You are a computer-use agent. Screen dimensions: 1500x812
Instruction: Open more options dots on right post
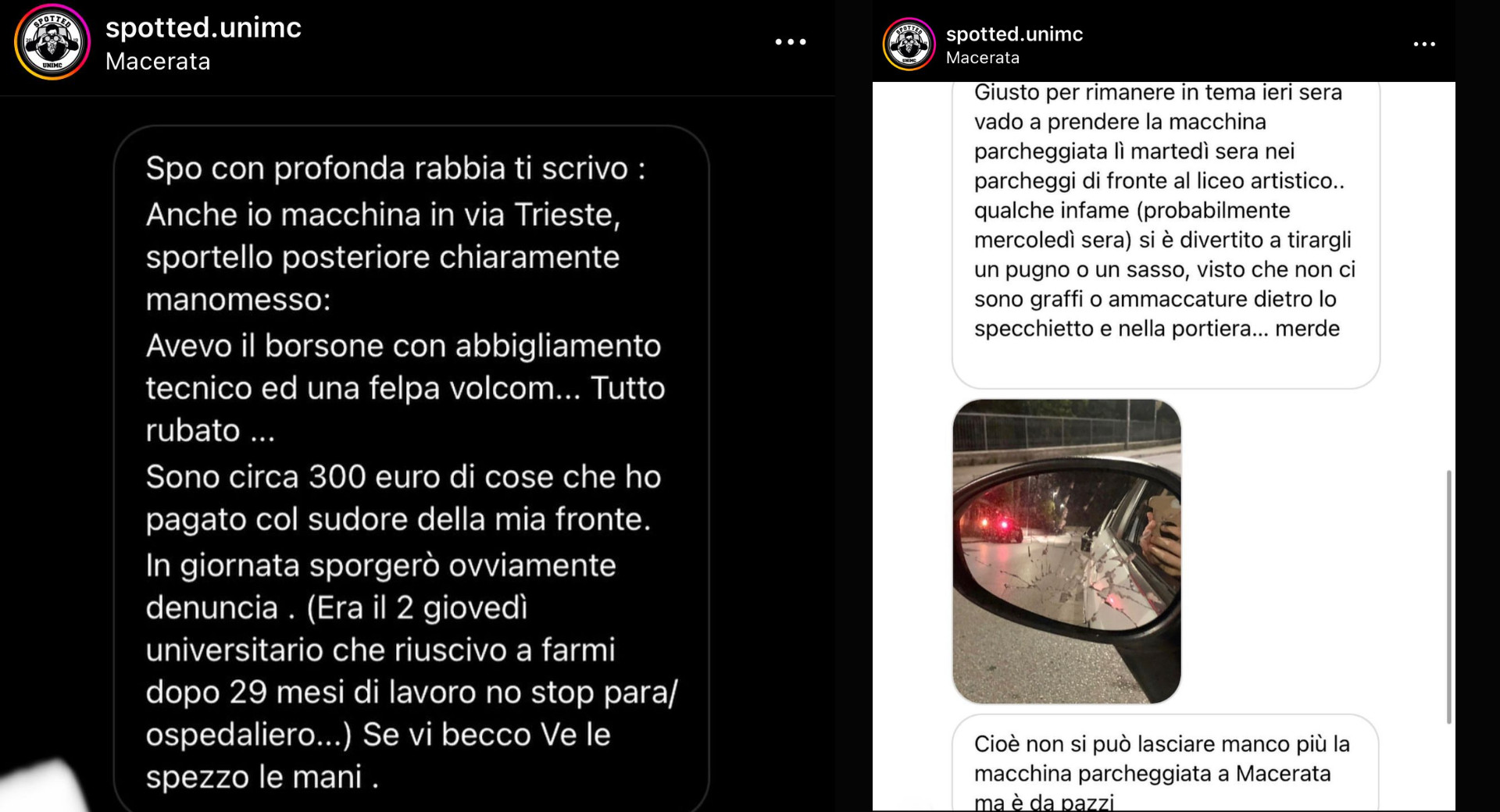[x=1424, y=45]
